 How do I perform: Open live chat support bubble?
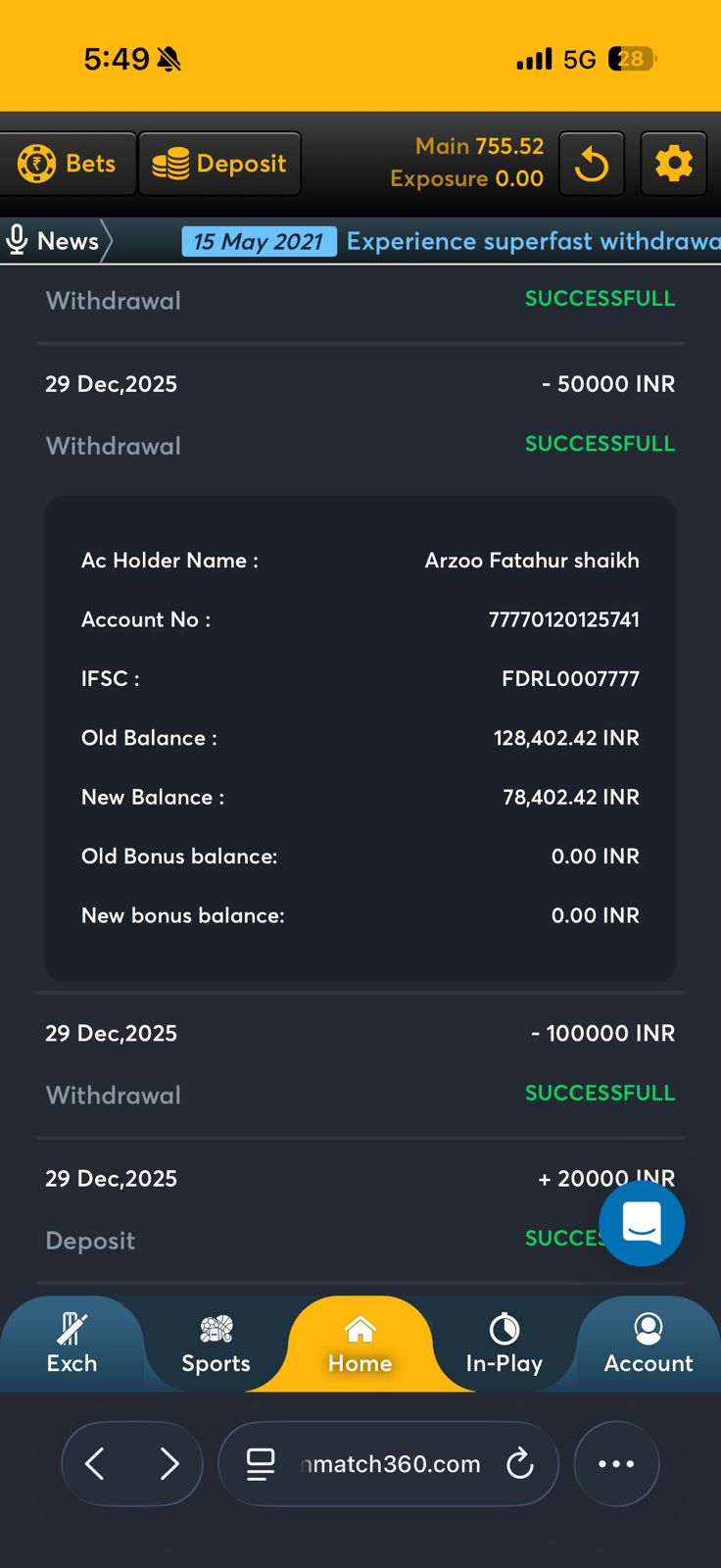pos(642,1223)
